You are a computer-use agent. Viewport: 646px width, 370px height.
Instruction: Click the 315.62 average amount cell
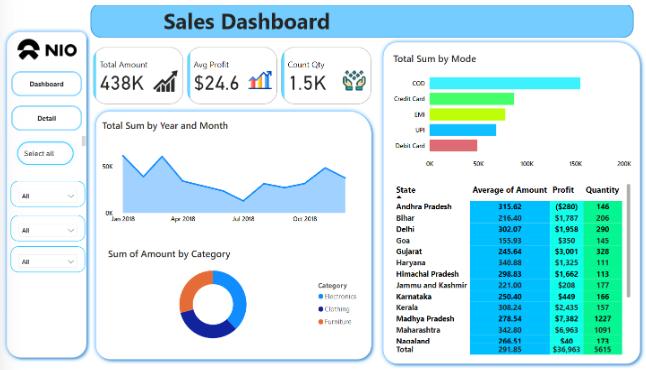pos(510,206)
